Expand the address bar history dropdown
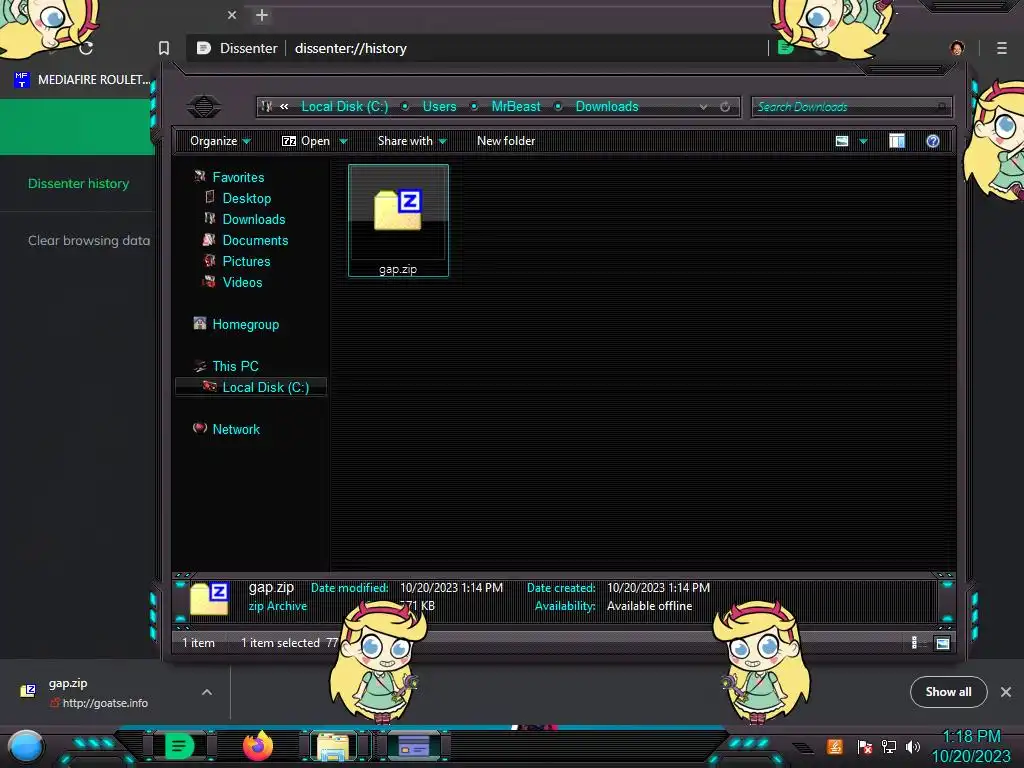1024x768 pixels. [703, 106]
